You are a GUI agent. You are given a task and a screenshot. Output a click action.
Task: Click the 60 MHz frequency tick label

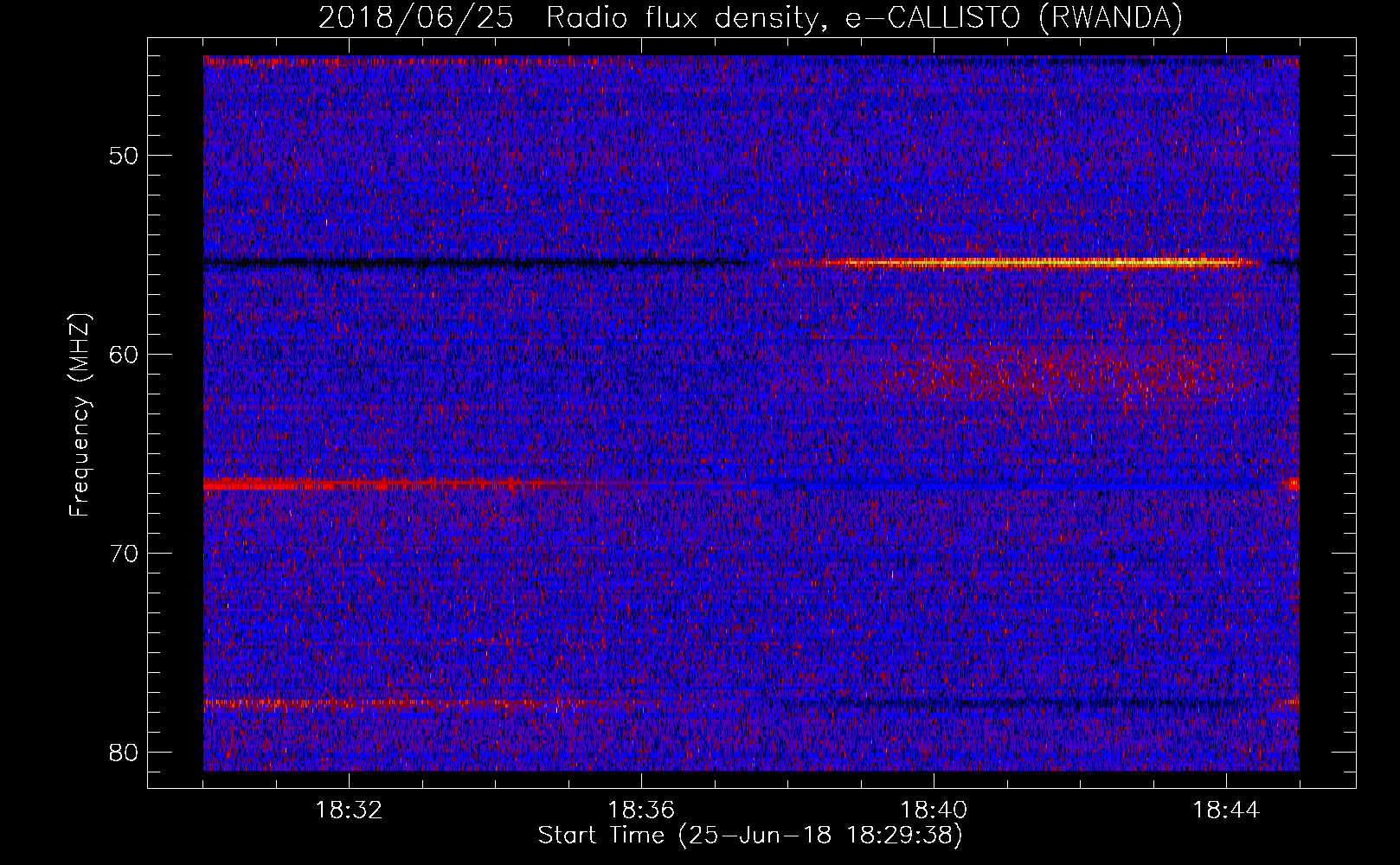(125, 355)
